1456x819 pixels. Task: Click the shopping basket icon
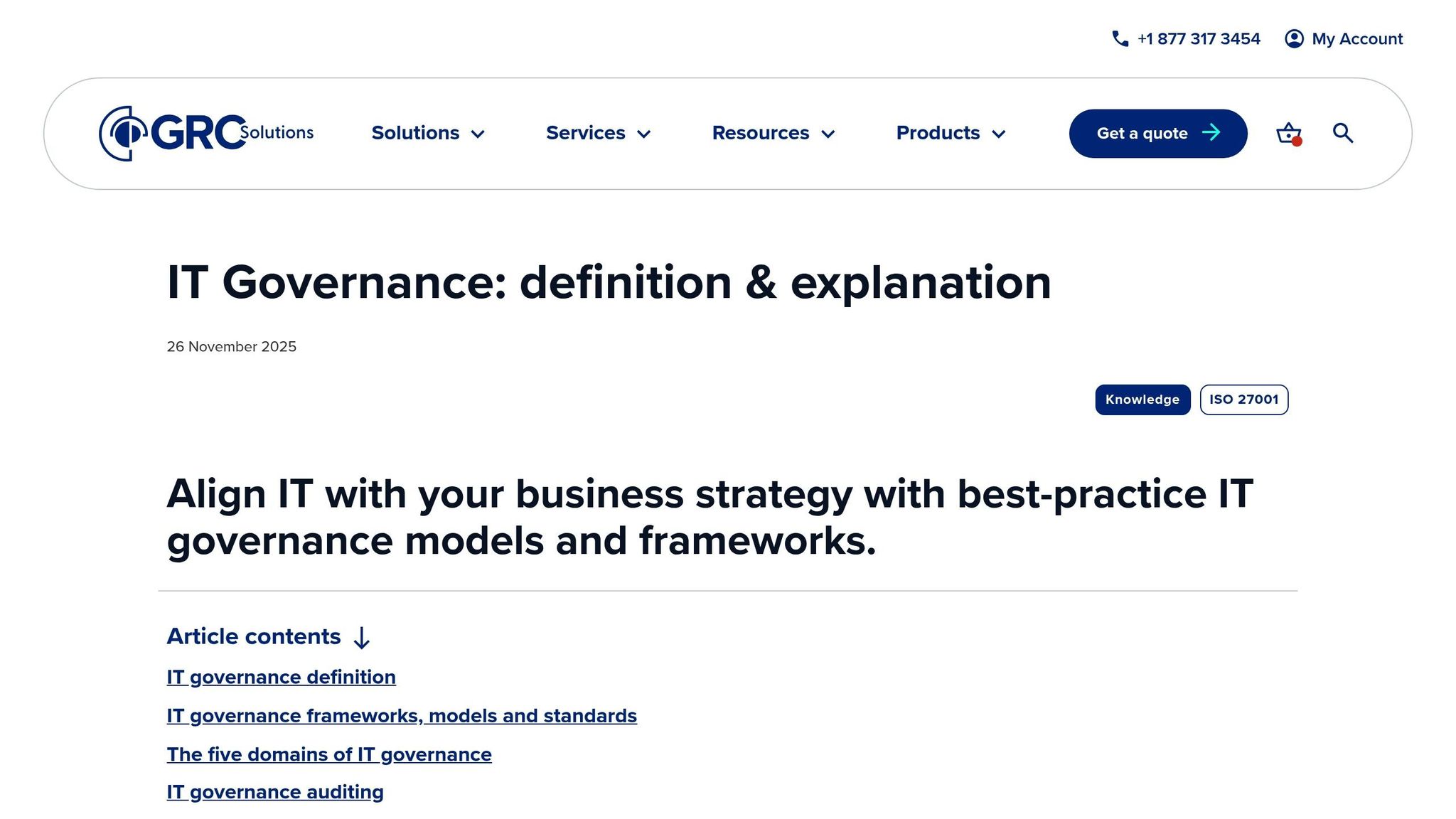[x=1287, y=133]
